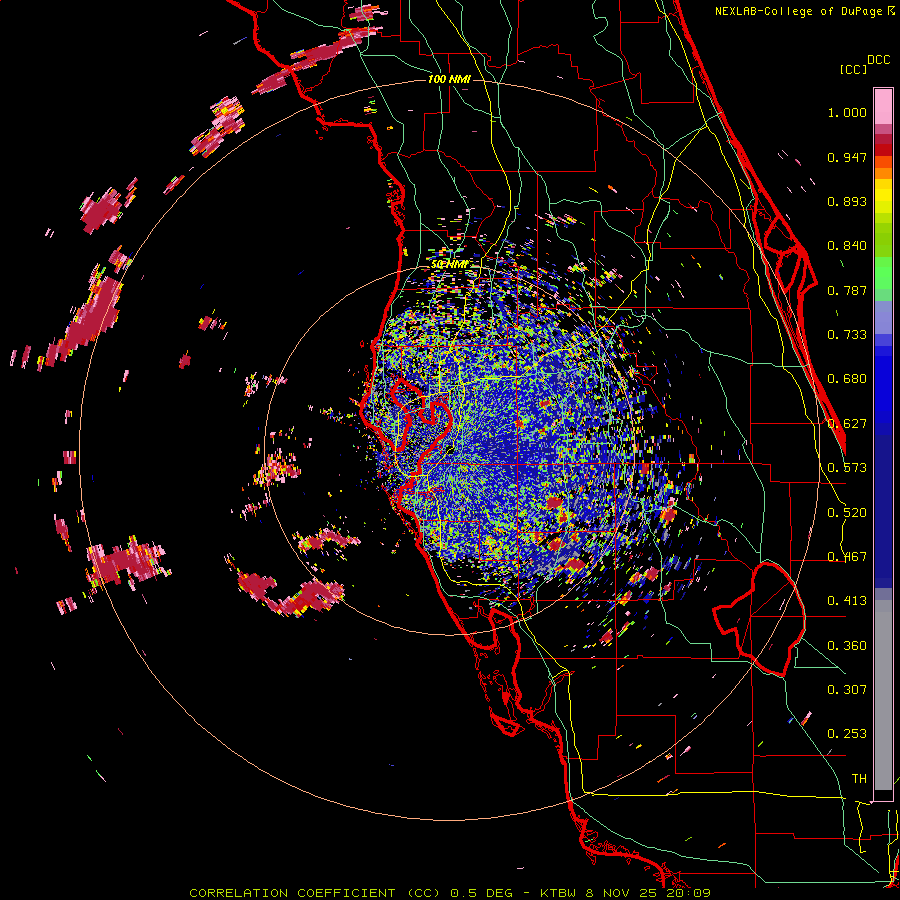The width and height of the screenshot is (900, 900).
Task: Select the 0.573 legend value
Action: (x=847, y=468)
